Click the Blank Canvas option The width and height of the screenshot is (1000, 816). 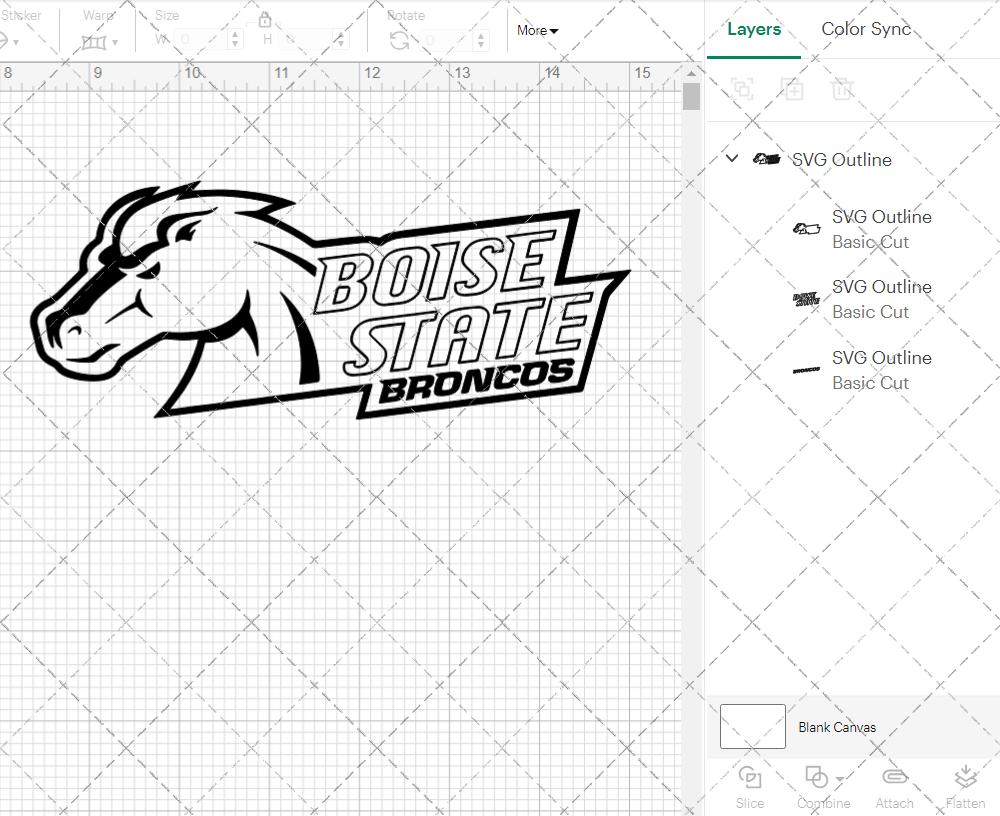pyautogui.click(x=838, y=727)
